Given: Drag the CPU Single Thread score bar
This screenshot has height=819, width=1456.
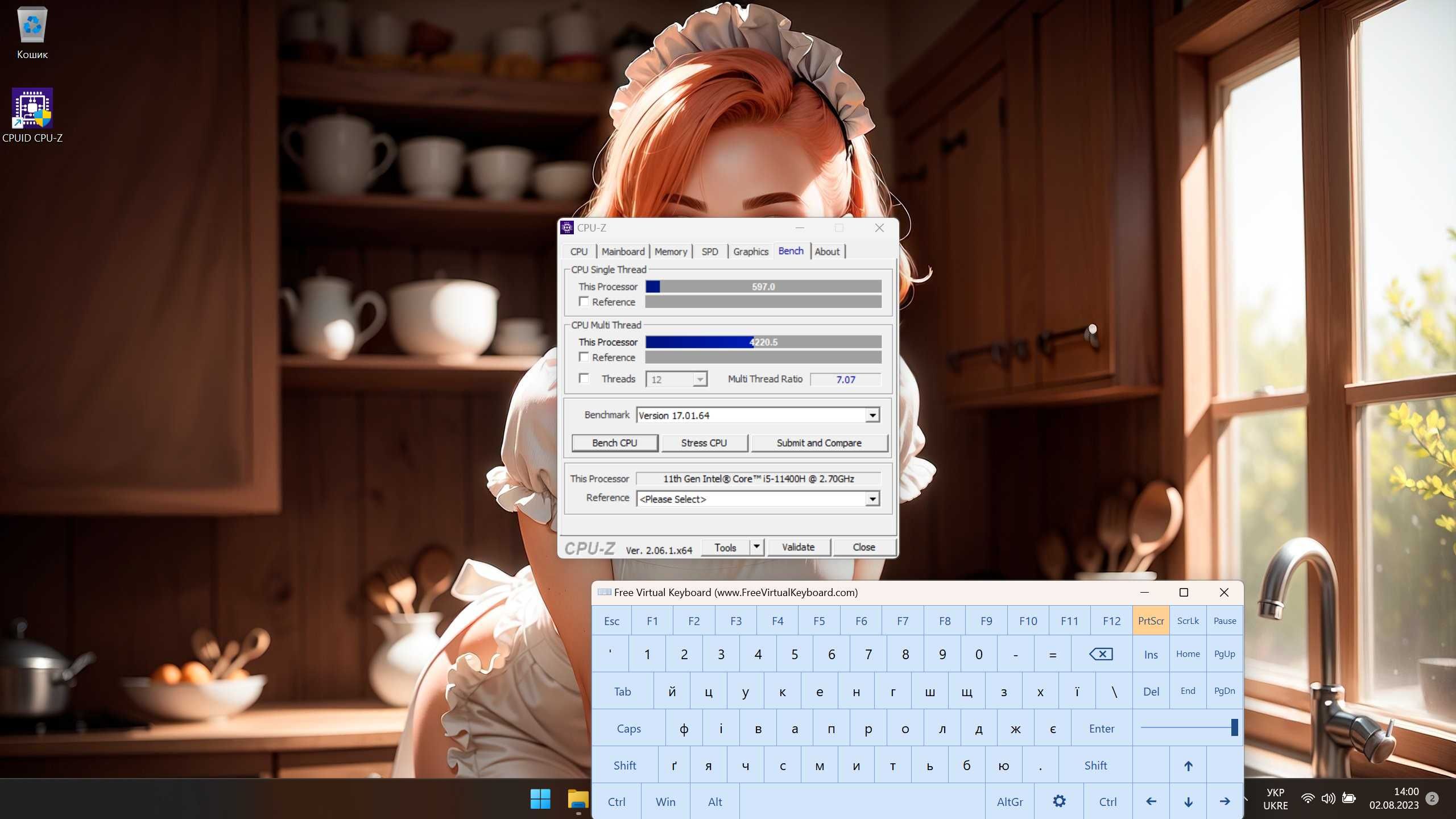Looking at the screenshot, I should (763, 287).
